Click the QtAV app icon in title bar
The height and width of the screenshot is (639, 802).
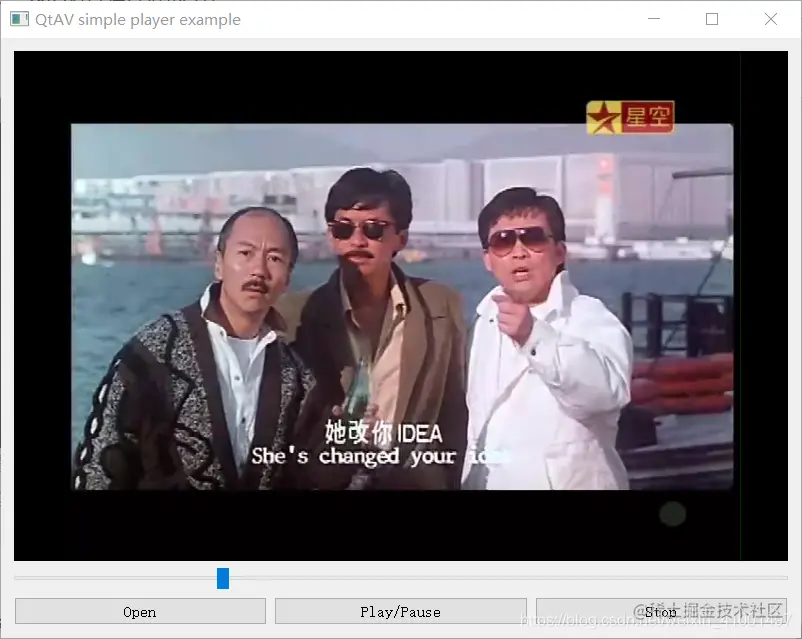pyautogui.click(x=19, y=19)
